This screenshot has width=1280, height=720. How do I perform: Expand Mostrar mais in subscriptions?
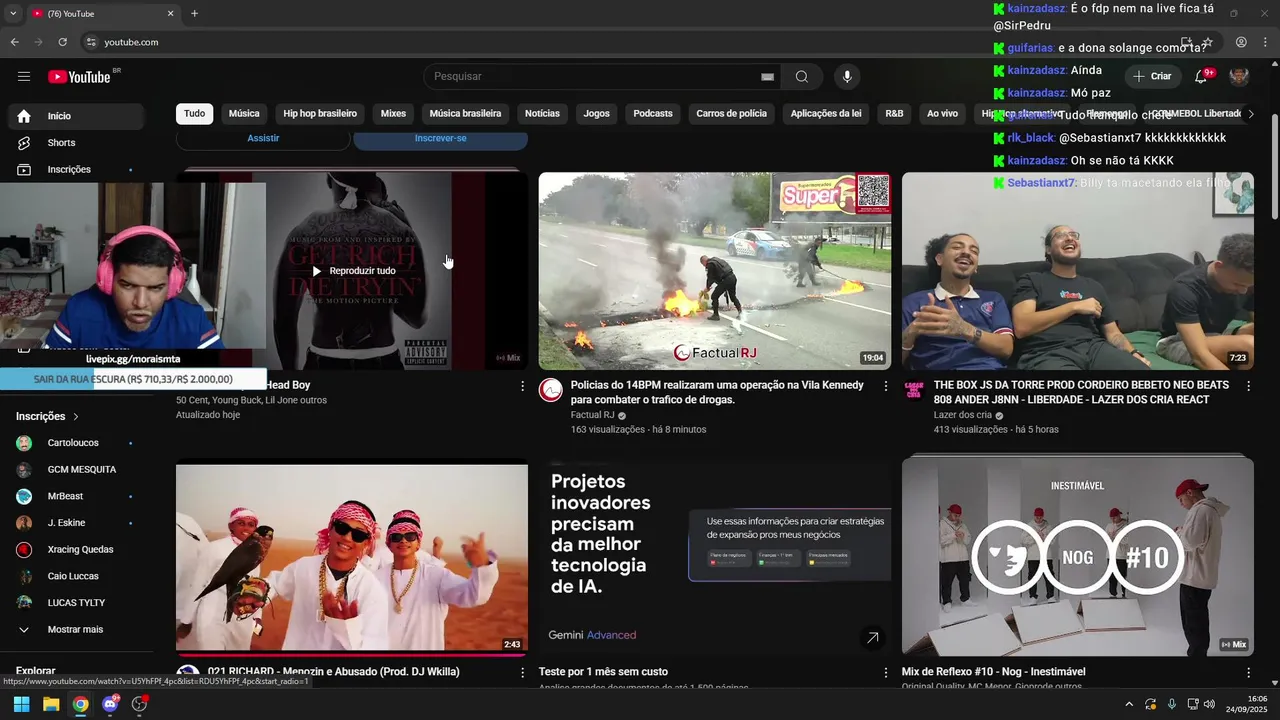click(76, 630)
